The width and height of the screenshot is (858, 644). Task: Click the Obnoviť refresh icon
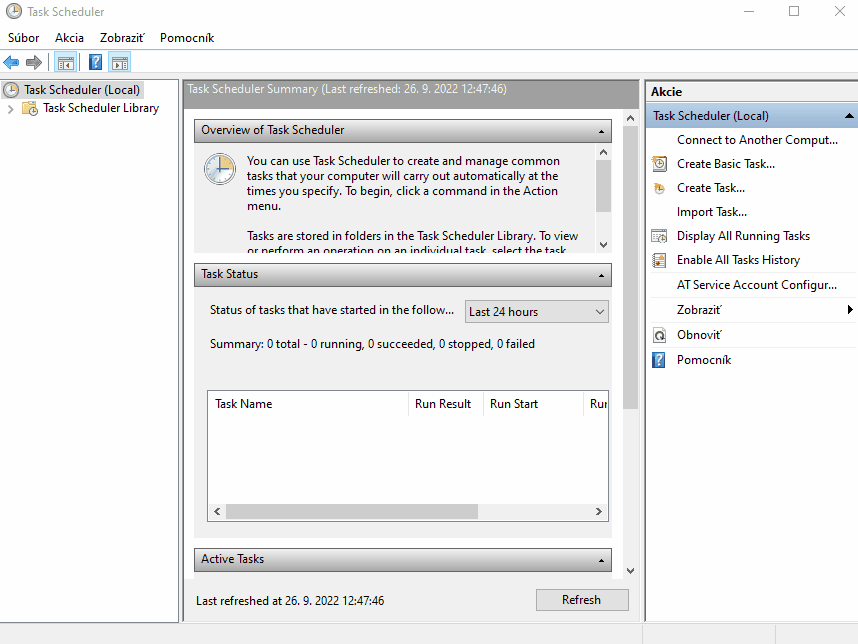(659, 335)
